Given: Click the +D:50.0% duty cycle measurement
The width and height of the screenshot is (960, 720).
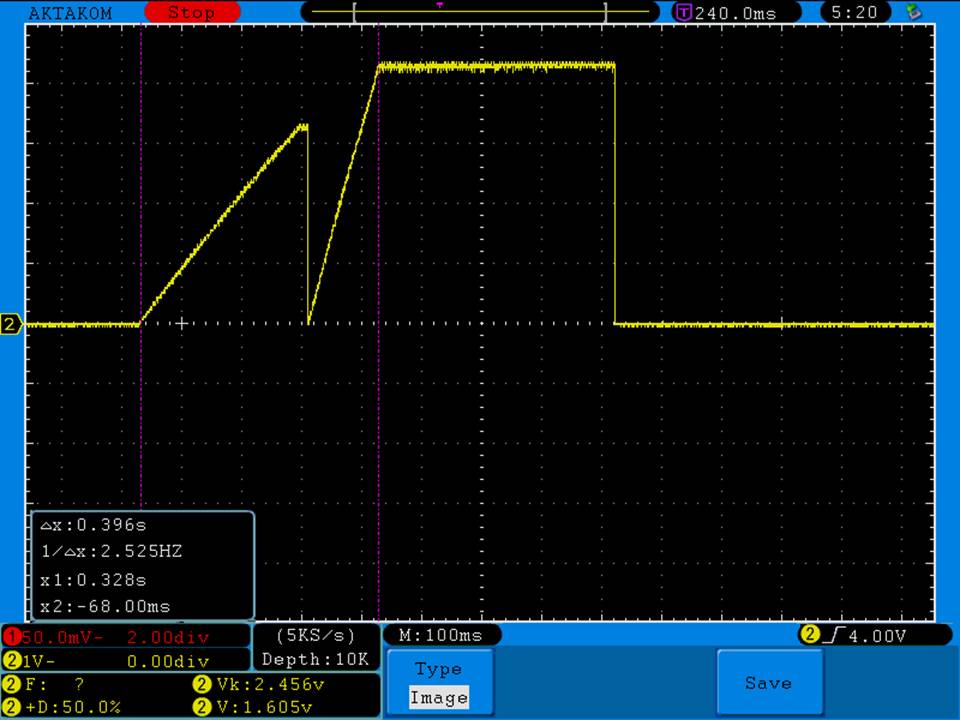Looking at the screenshot, I should pyautogui.click(x=70, y=707).
